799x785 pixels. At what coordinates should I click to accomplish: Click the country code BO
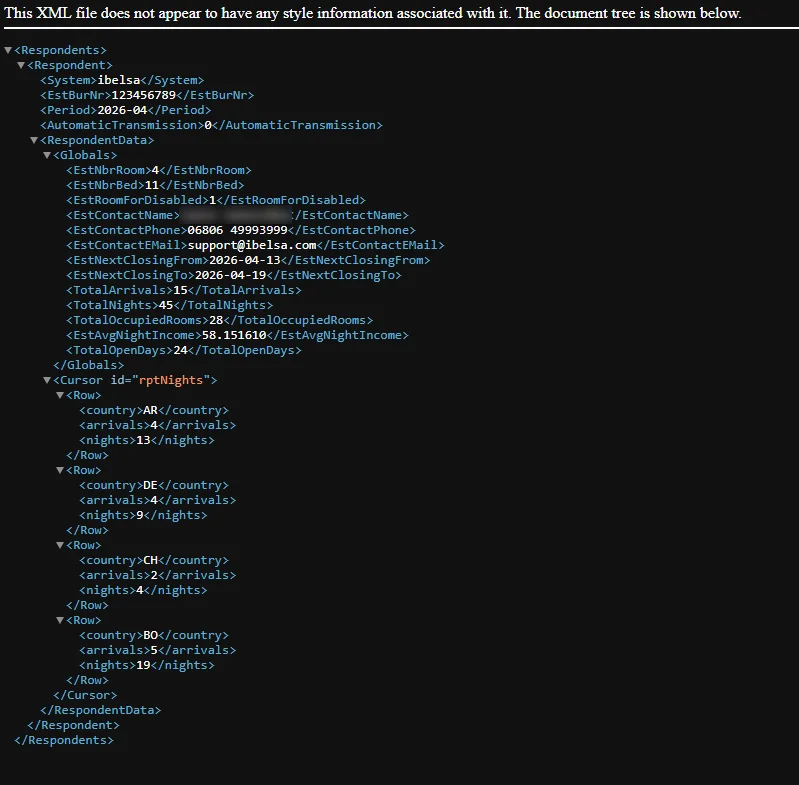click(x=150, y=635)
